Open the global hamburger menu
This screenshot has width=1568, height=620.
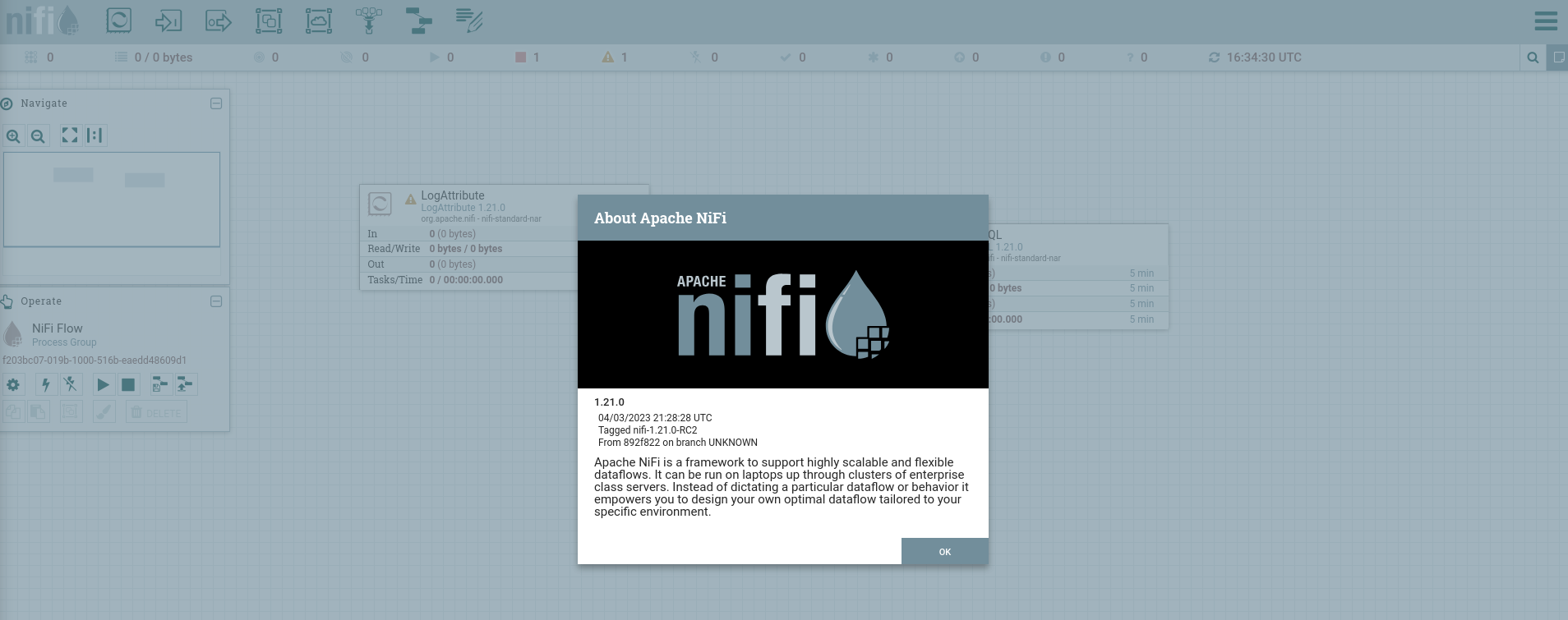click(1546, 21)
